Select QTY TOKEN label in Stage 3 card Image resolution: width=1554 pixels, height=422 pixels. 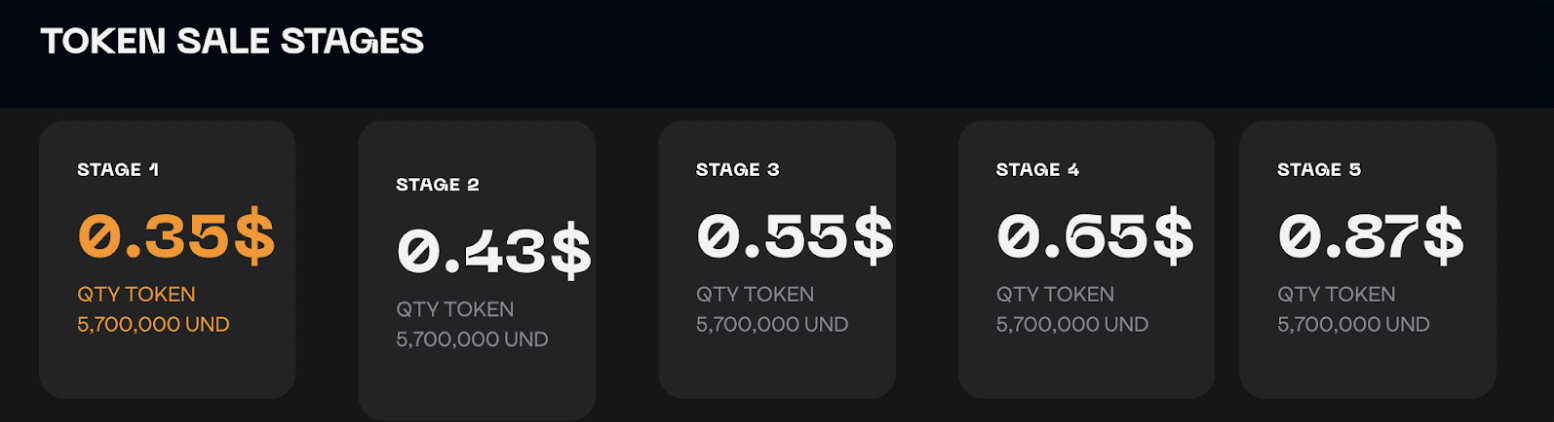[755, 294]
